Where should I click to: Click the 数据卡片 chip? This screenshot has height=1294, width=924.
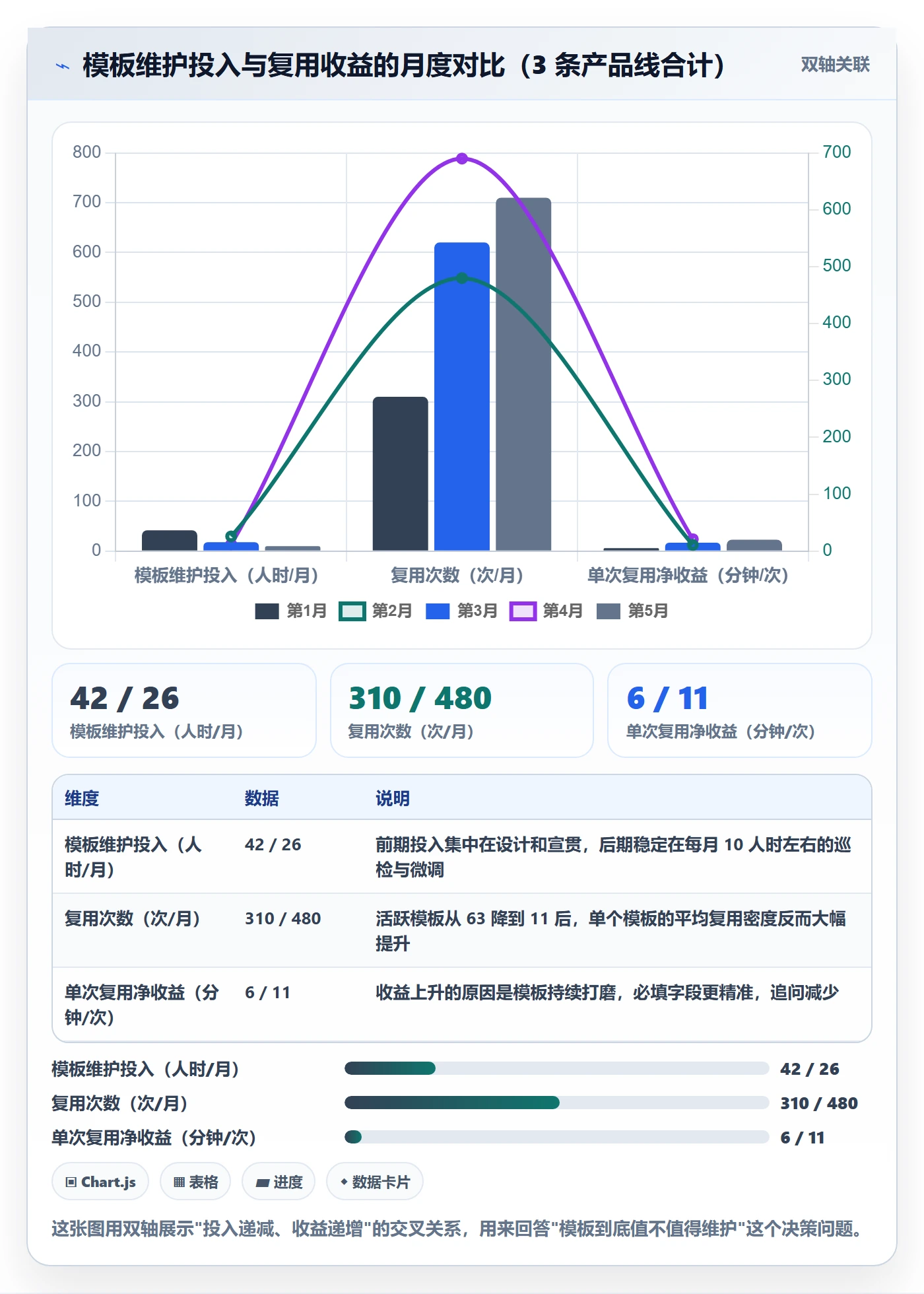[375, 1182]
